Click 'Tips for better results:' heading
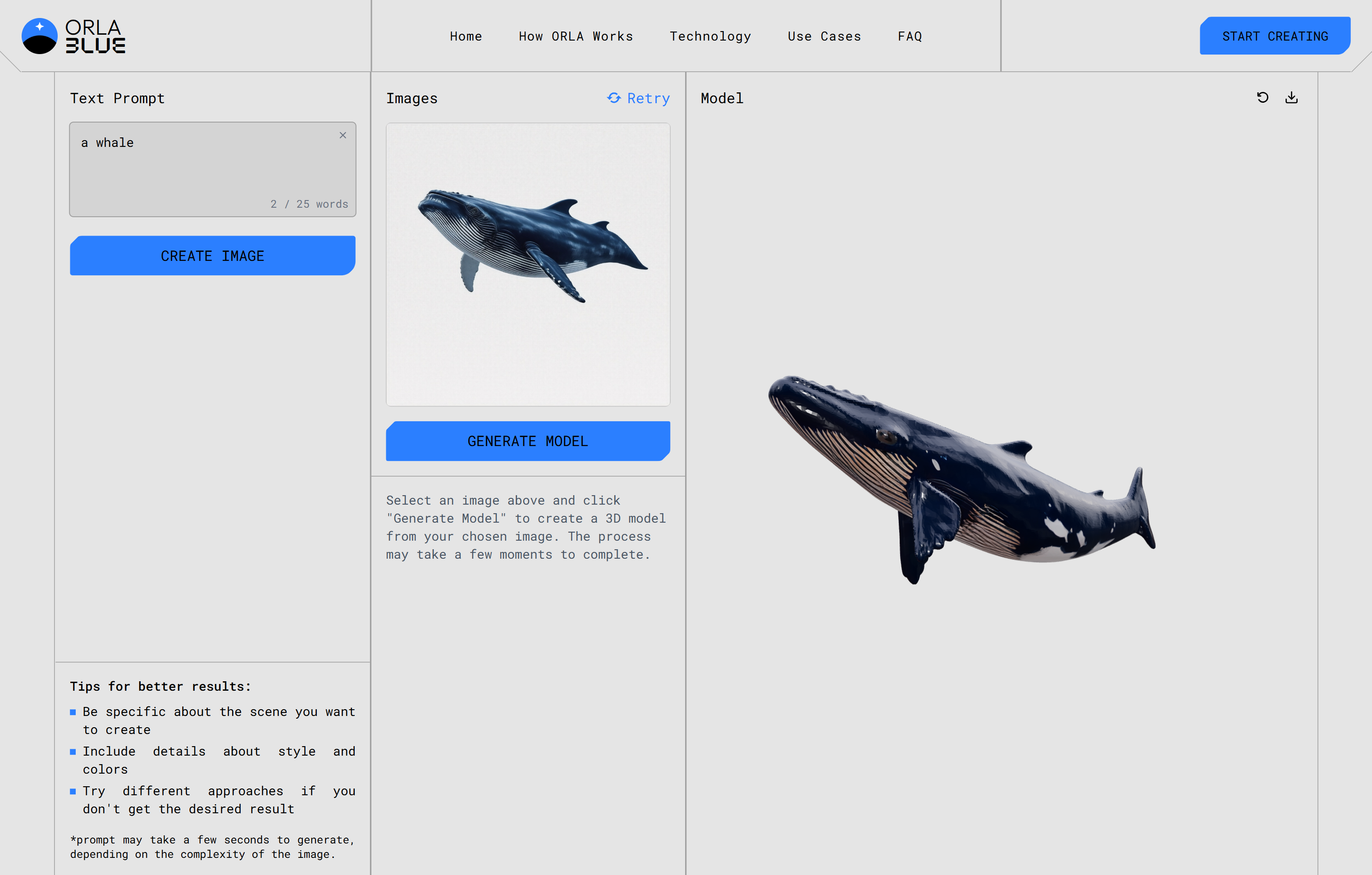This screenshot has width=1372, height=875. pyautogui.click(x=160, y=686)
